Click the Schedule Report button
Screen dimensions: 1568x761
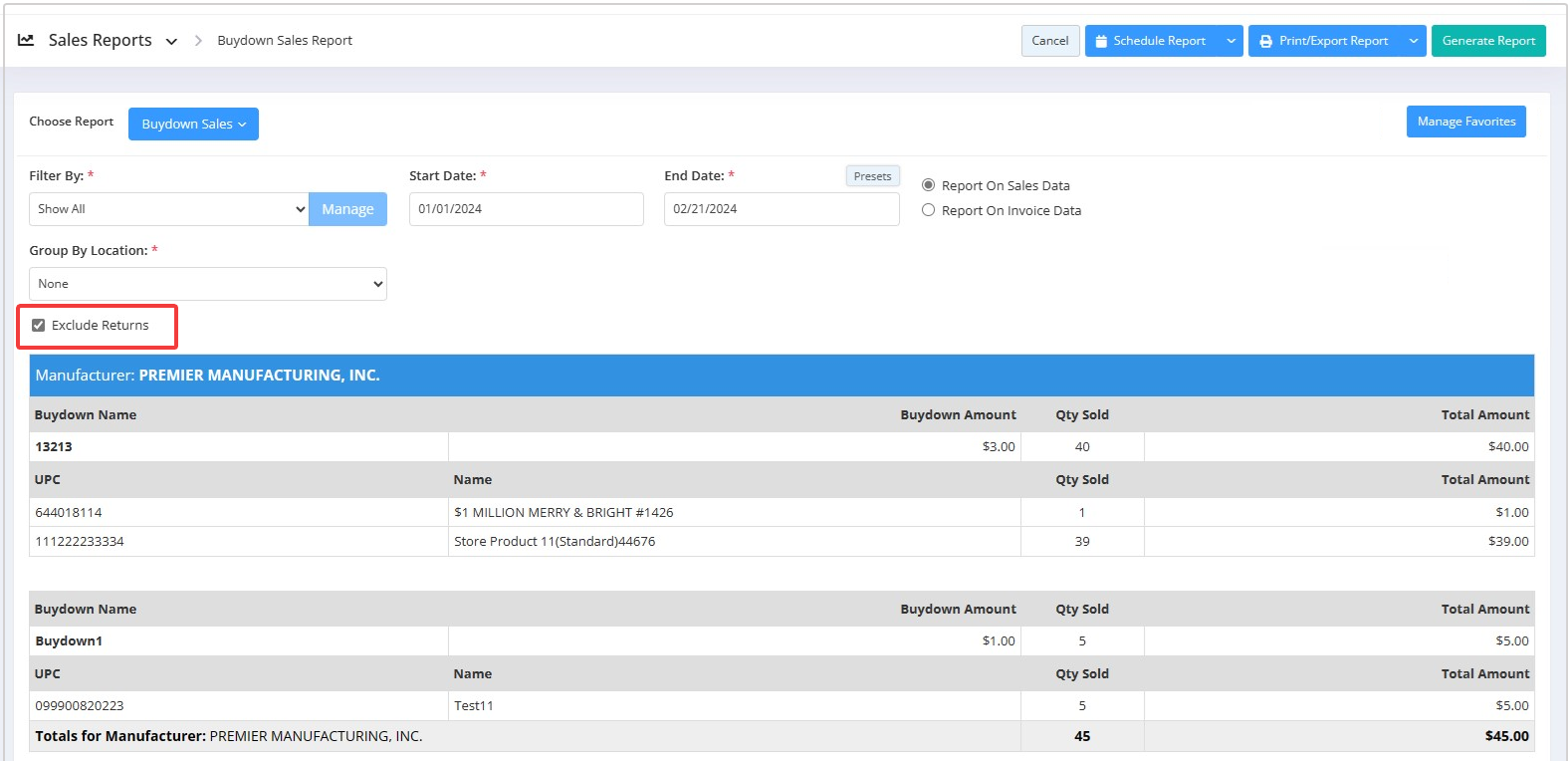tap(1153, 41)
